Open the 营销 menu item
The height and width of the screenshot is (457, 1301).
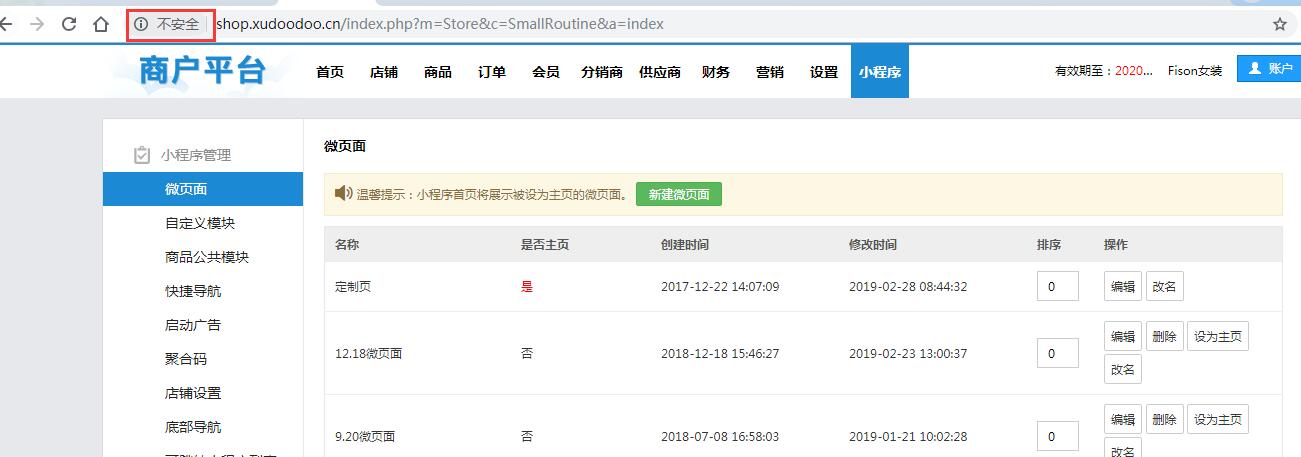click(x=769, y=72)
